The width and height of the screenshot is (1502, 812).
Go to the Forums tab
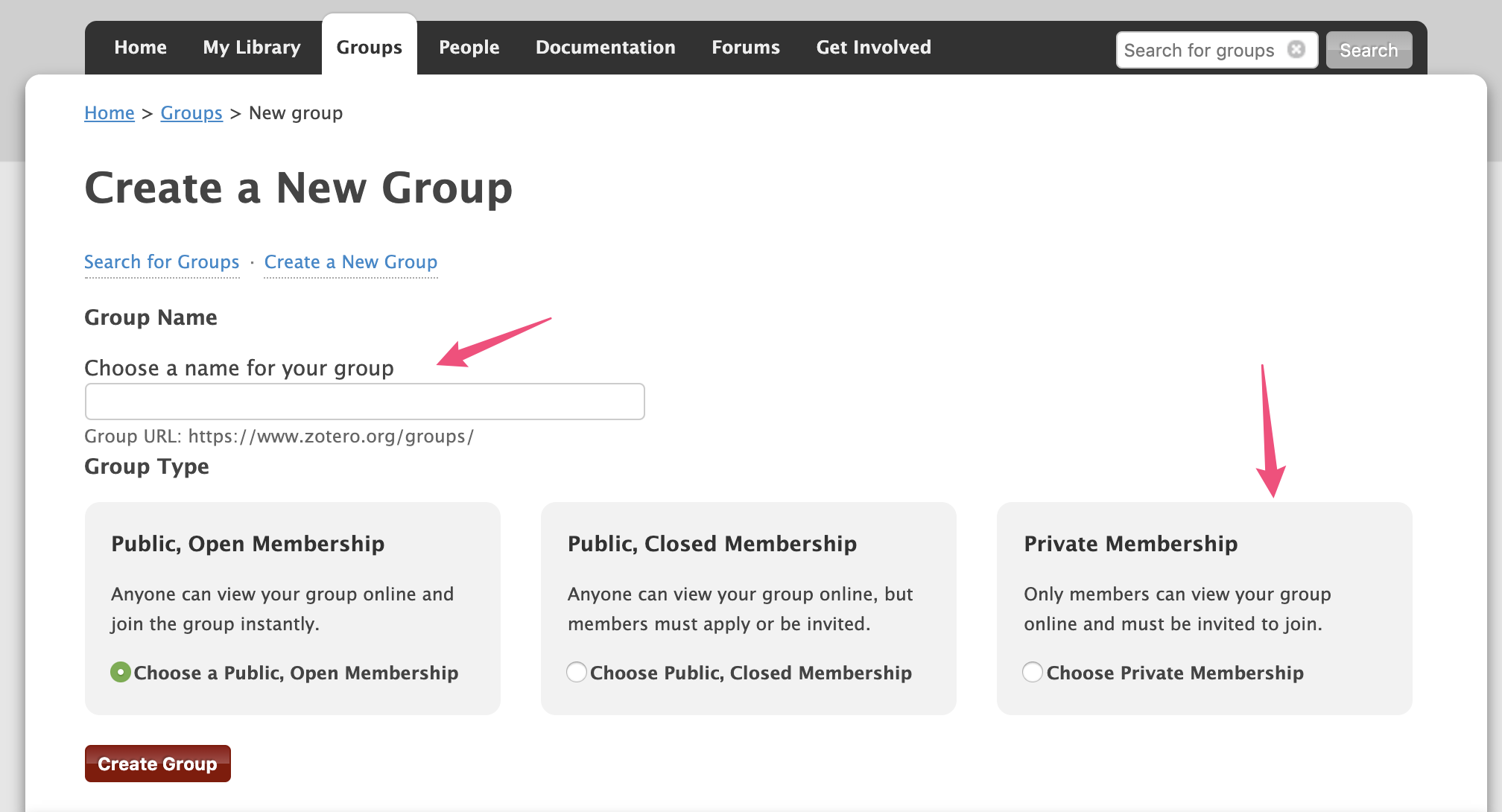[745, 48]
